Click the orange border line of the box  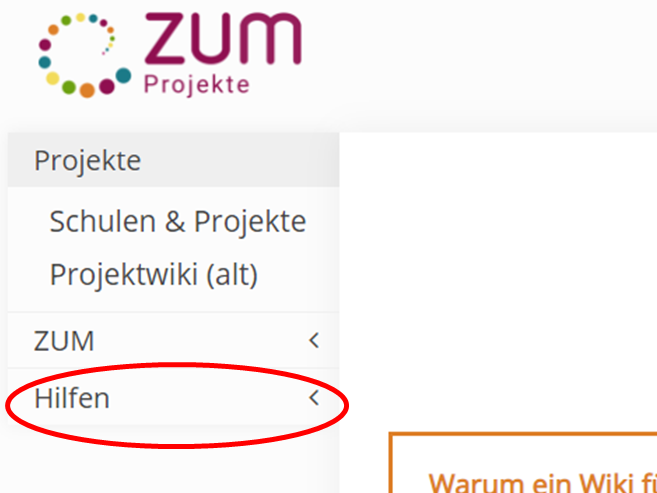point(524,434)
